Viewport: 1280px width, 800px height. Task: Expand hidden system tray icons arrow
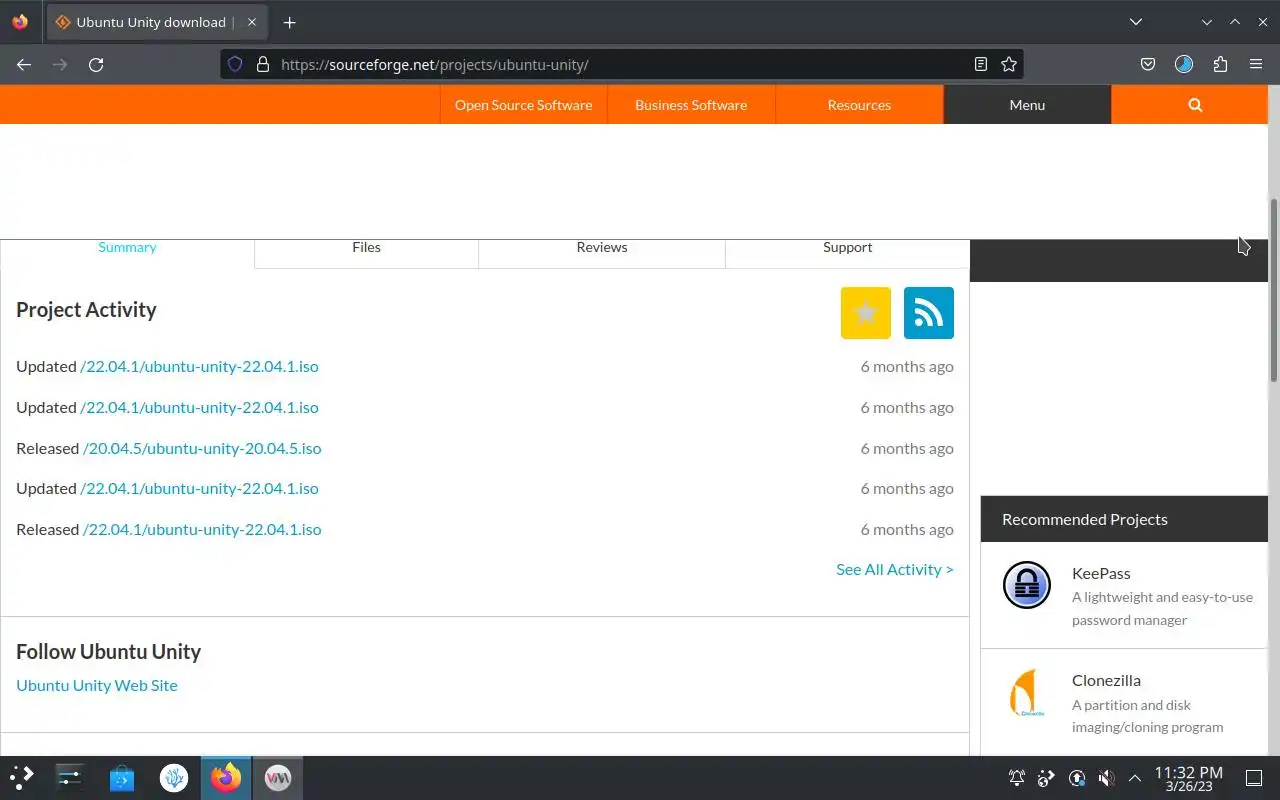[1135, 778]
